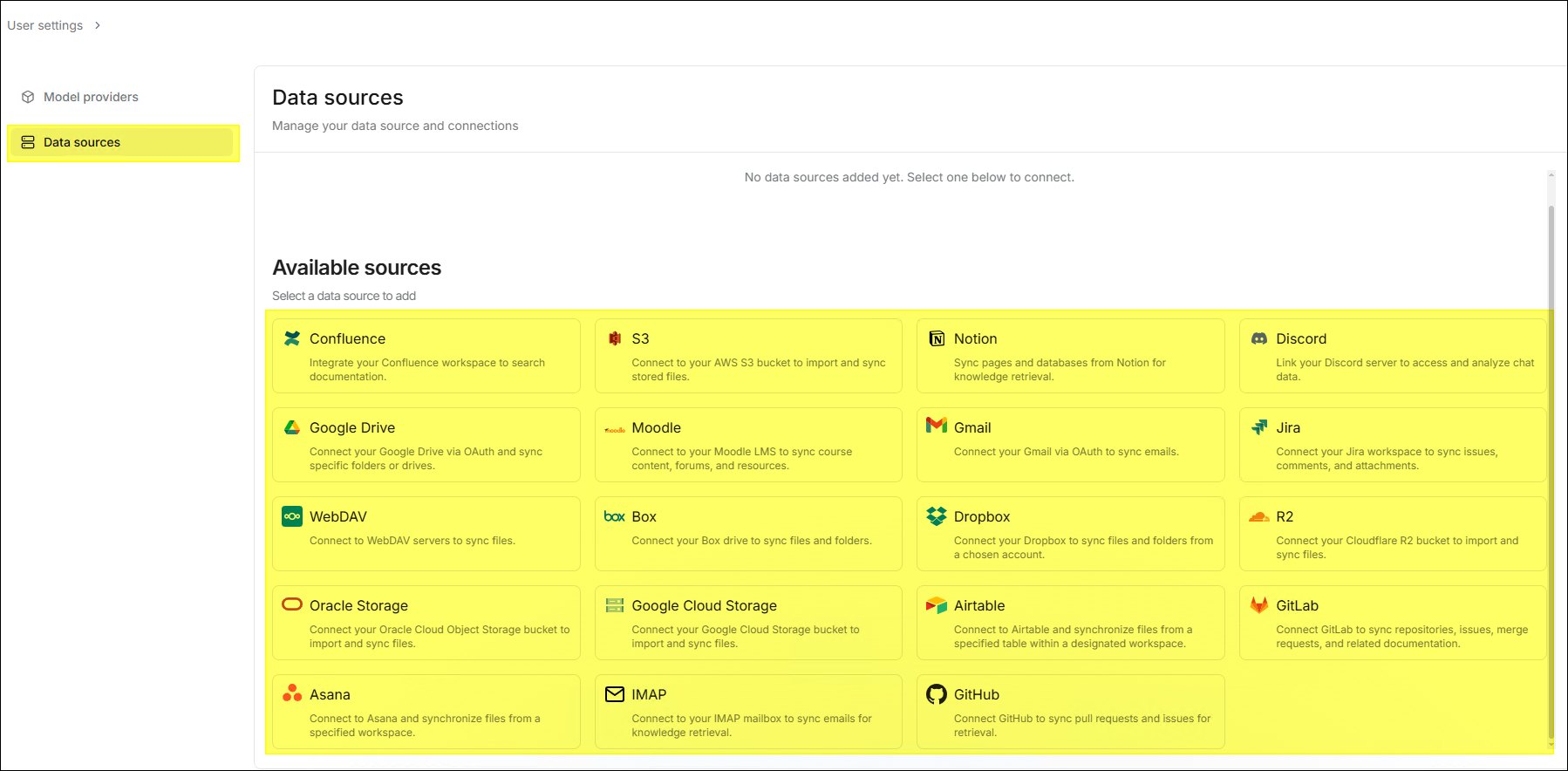Select the Discord data source card
Image resolution: width=1568 pixels, height=771 pixels.
1393,356
